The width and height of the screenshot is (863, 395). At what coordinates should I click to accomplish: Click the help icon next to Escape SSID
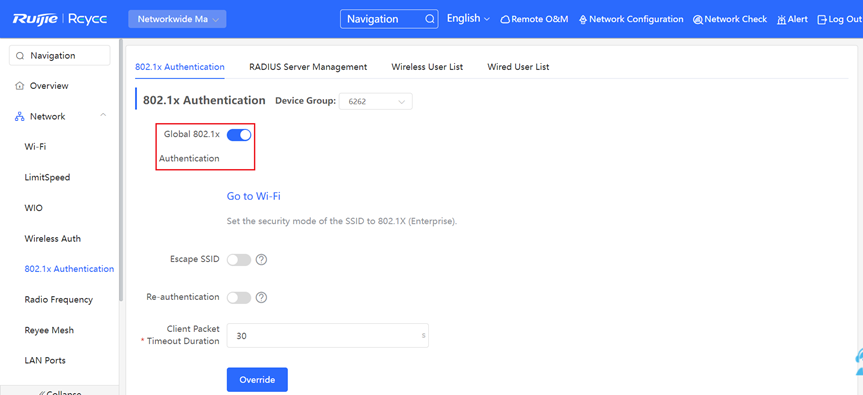click(x=261, y=259)
